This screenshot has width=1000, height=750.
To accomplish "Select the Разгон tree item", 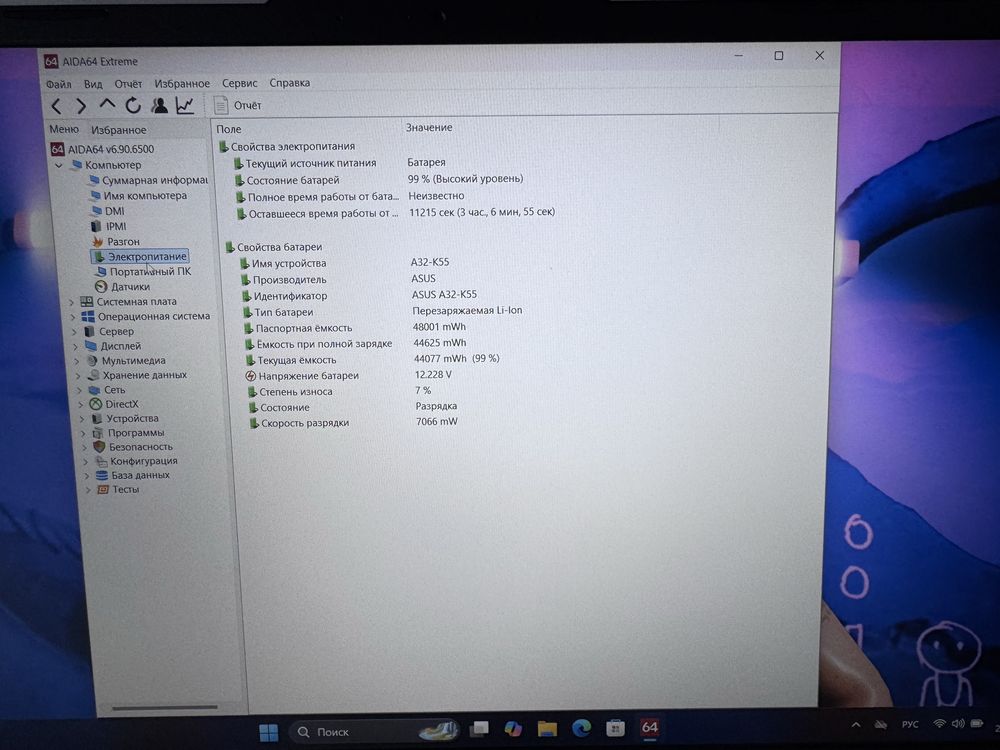I will click(x=116, y=242).
